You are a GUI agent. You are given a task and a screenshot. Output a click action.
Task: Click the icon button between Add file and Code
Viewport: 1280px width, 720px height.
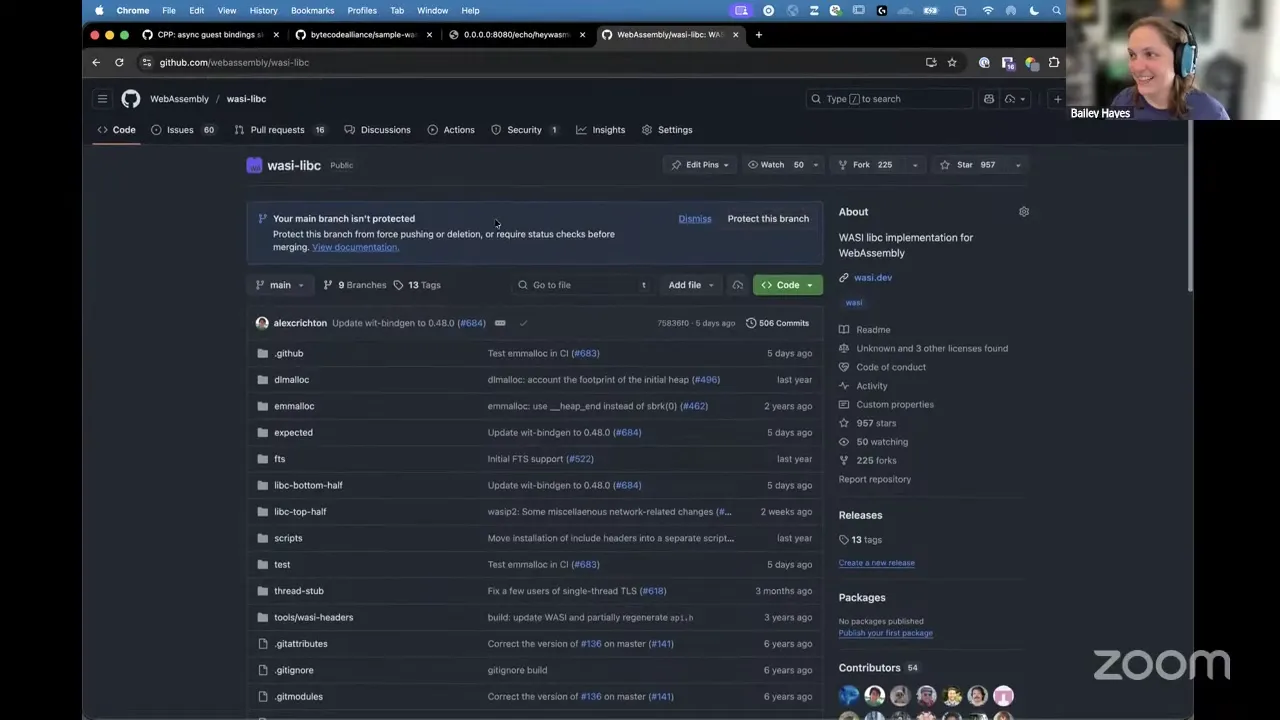738,285
